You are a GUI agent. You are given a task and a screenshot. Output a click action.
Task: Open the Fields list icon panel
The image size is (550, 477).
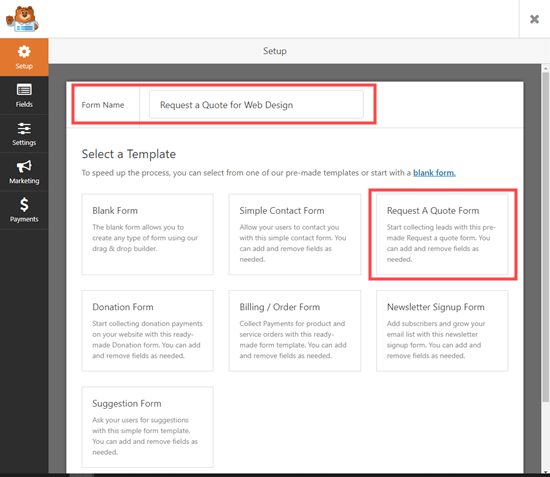(24, 95)
